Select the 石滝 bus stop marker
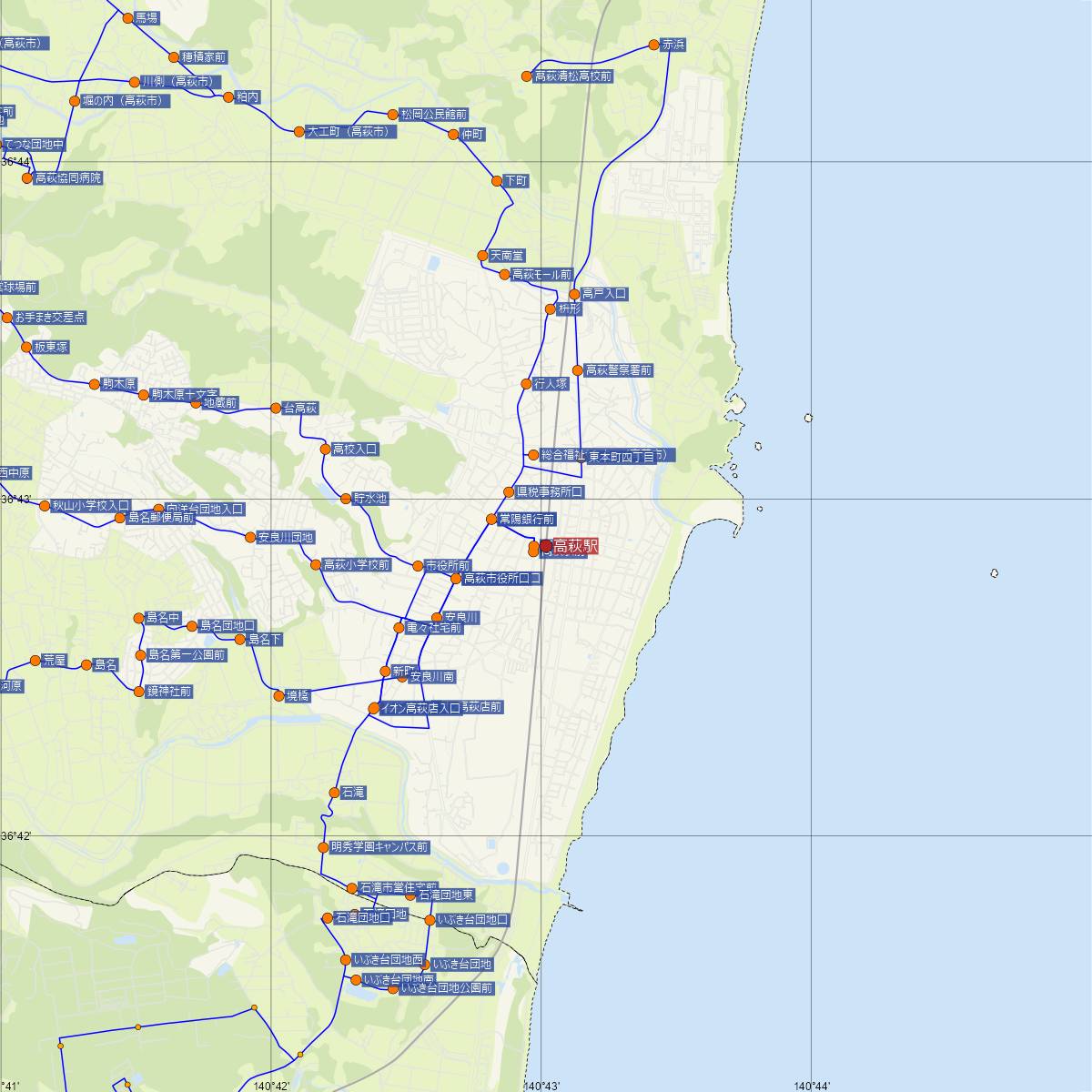 pyautogui.click(x=335, y=793)
